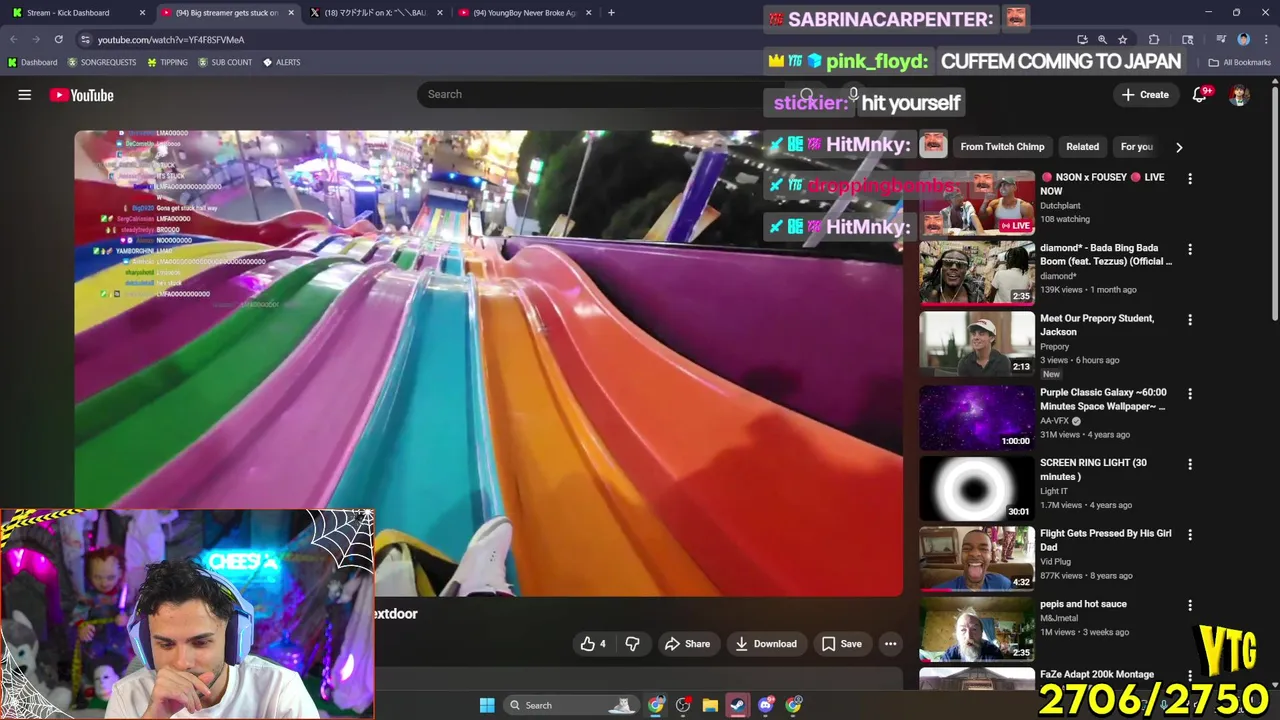Image resolution: width=1280 pixels, height=720 pixels.
Task: Switch to 'YoungBoy Never Broke Again' tab
Action: tap(525, 13)
